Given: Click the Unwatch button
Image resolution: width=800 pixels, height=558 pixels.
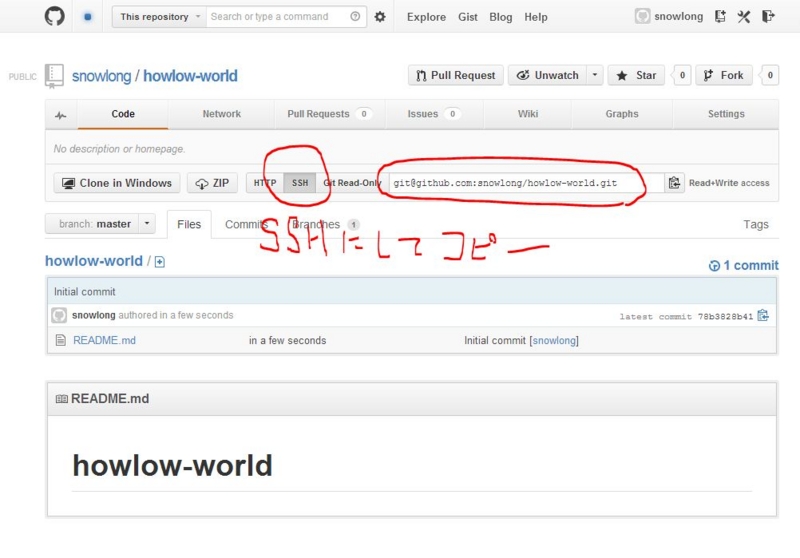Looking at the screenshot, I should (x=547, y=75).
